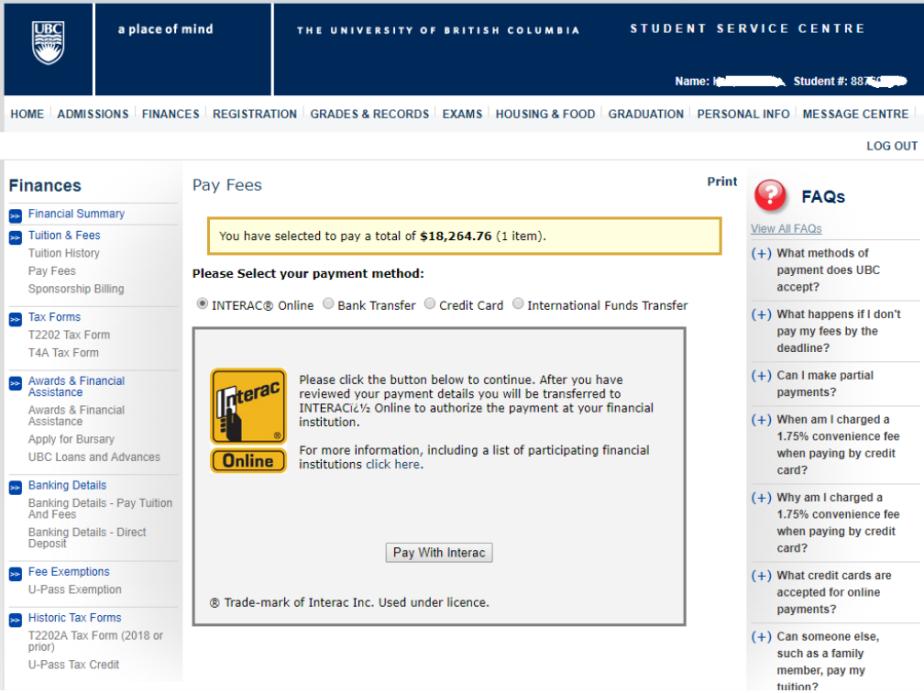The height and width of the screenshot is (693, 924).
Task: Select the Bank Transfer payment method
Action: [x=328, y=303]
